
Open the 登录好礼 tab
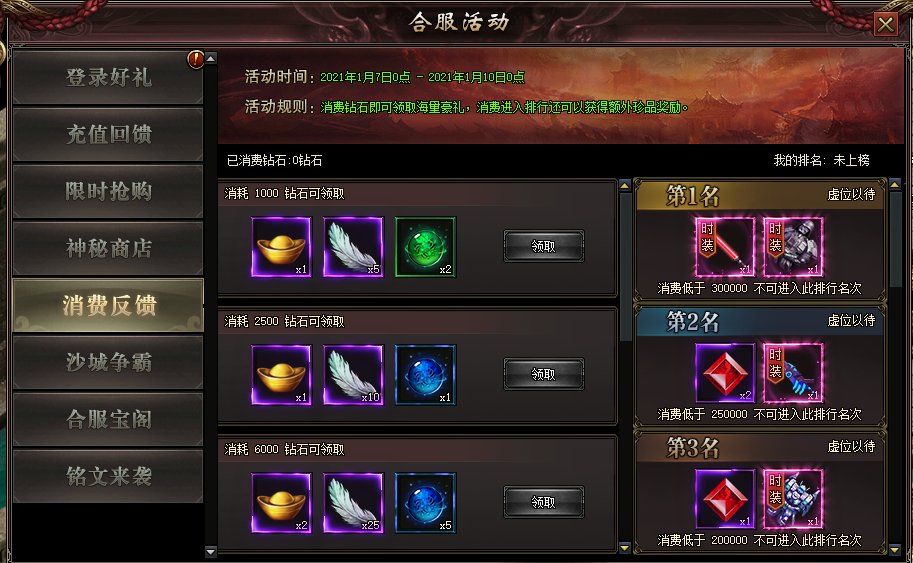(x=108, y=77)
